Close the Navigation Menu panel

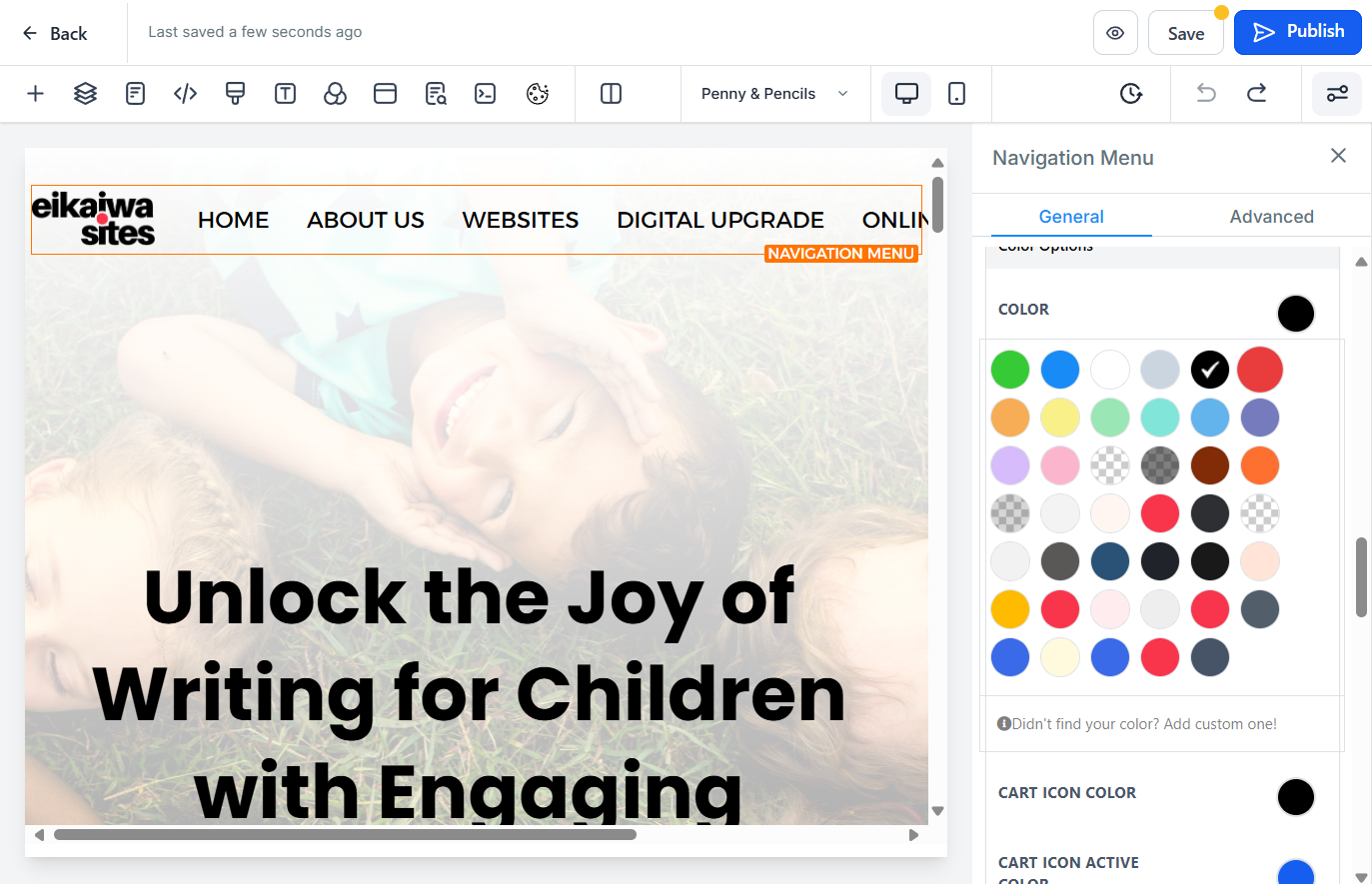pyautogui.click(x=1338, y=156)
